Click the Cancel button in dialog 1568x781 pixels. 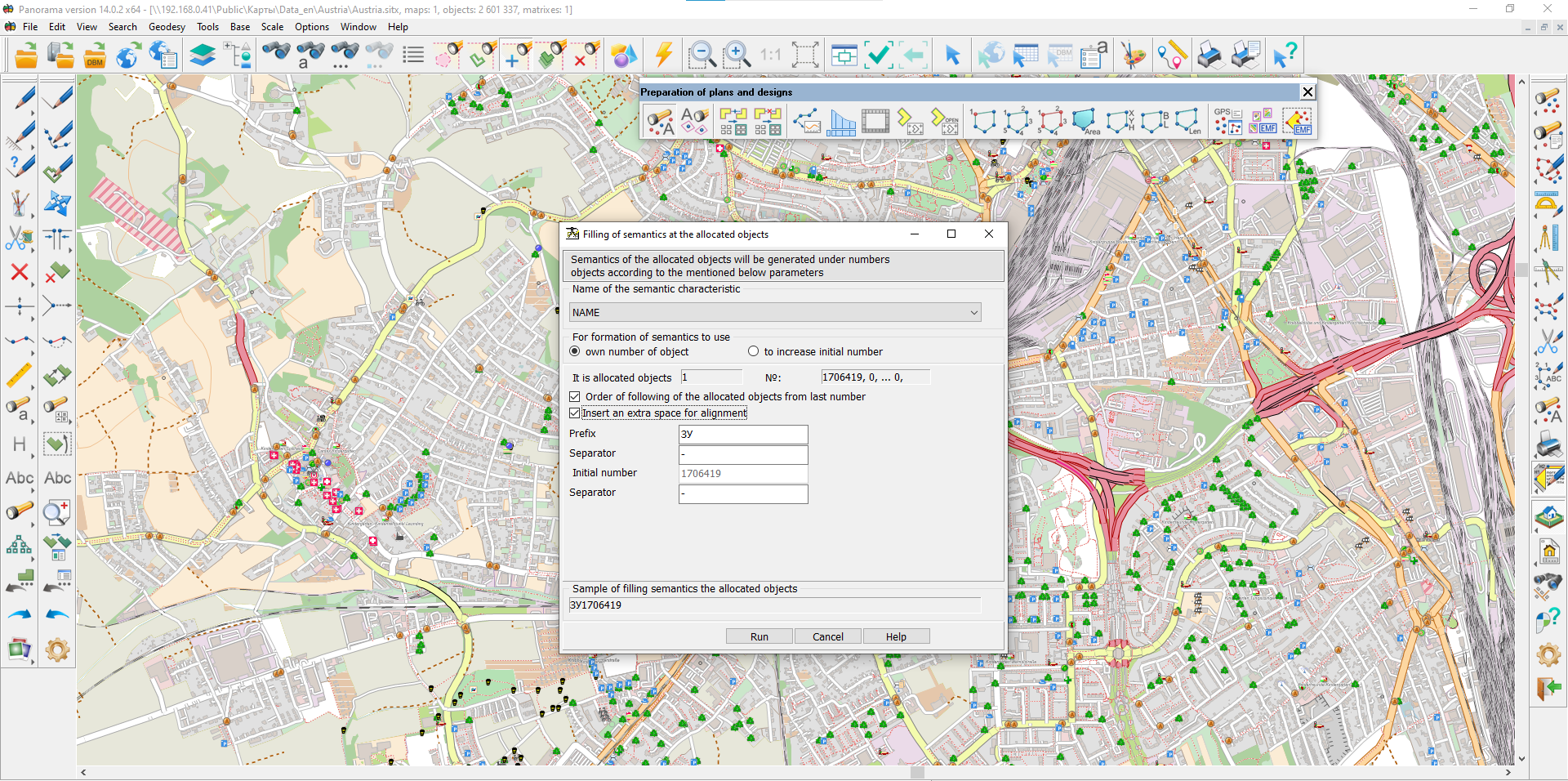827,637
